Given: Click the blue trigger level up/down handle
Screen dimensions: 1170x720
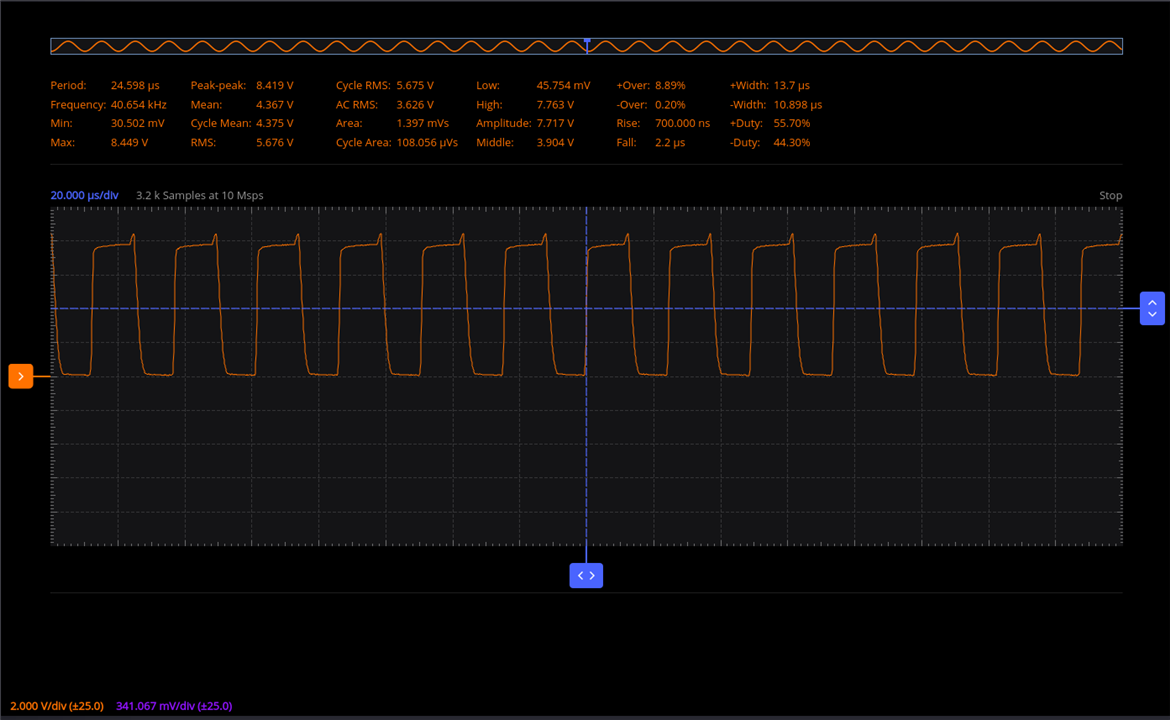Looking at the screenshot, I should pyautogui.click(x=1152, y=308).
